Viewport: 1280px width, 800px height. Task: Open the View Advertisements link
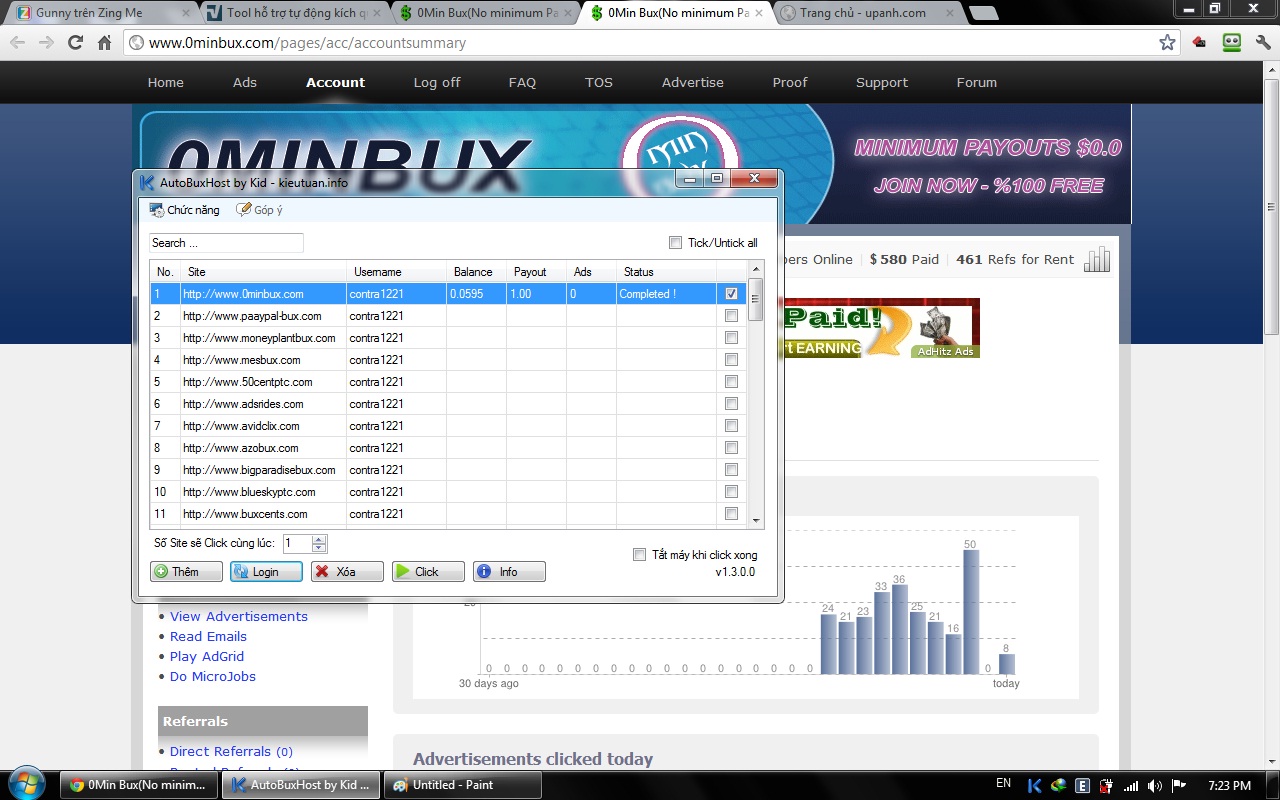point(239,617)
